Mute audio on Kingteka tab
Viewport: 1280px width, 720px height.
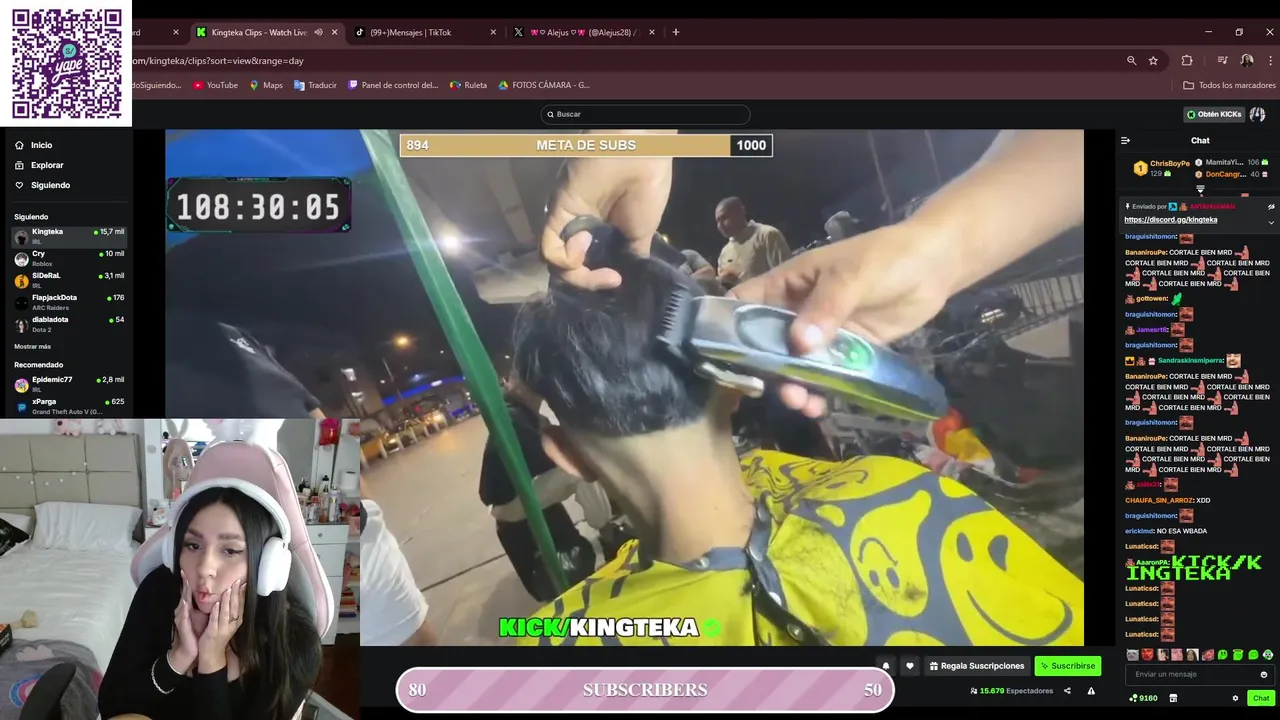coord(318,32)
